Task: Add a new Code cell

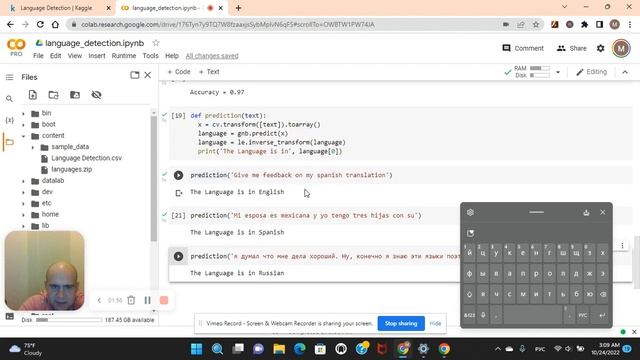Action: [x=179, y=72]
